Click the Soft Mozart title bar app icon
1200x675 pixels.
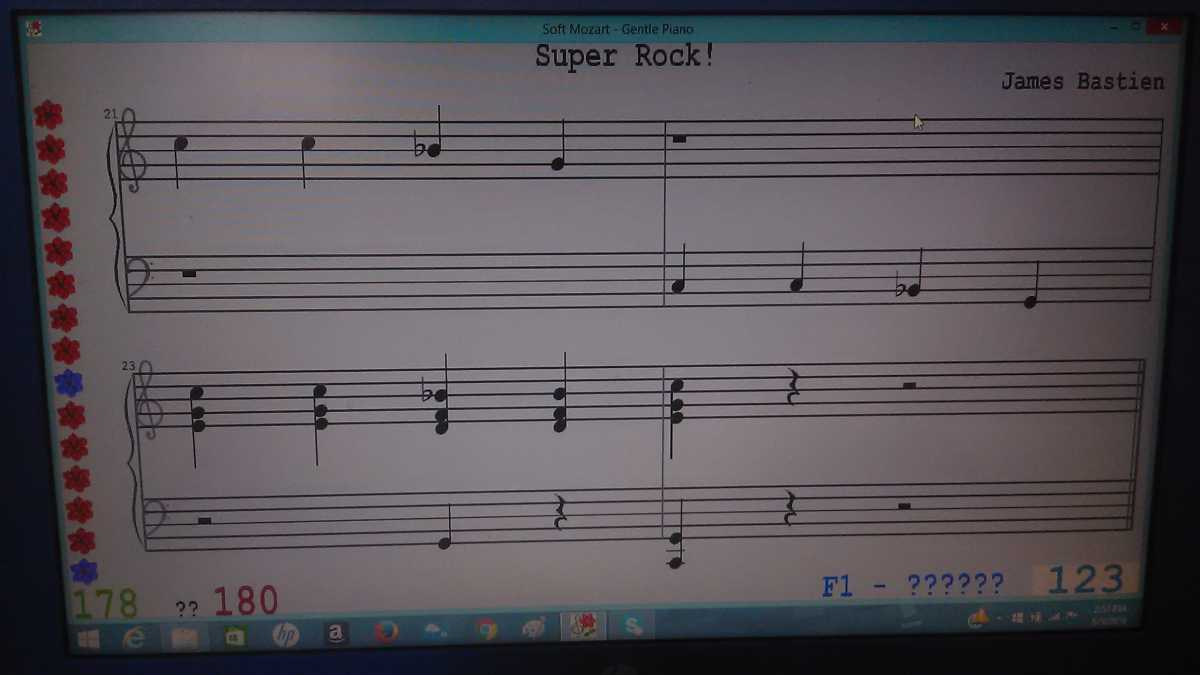click(35, 28)
